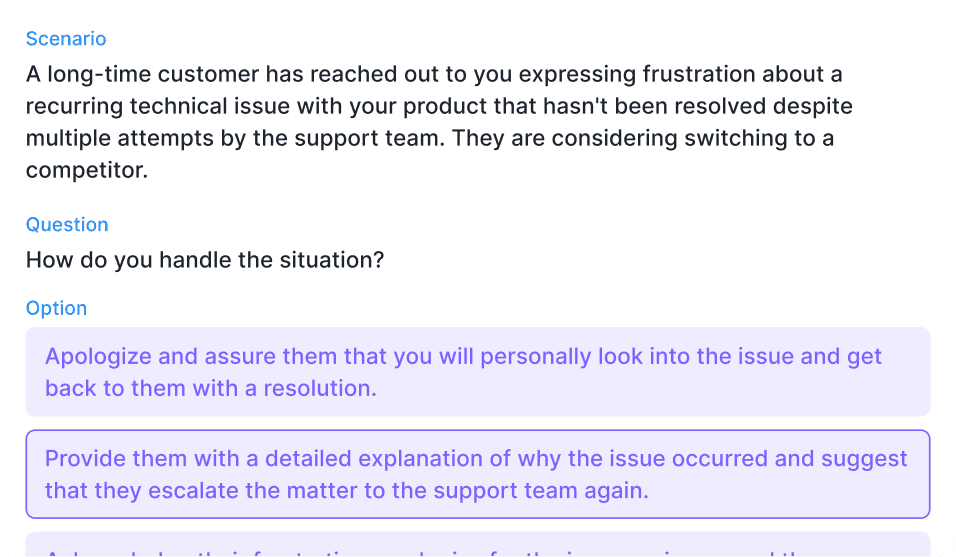Choose the 'Provide them with a detailed explanation' option

point(477,474)
